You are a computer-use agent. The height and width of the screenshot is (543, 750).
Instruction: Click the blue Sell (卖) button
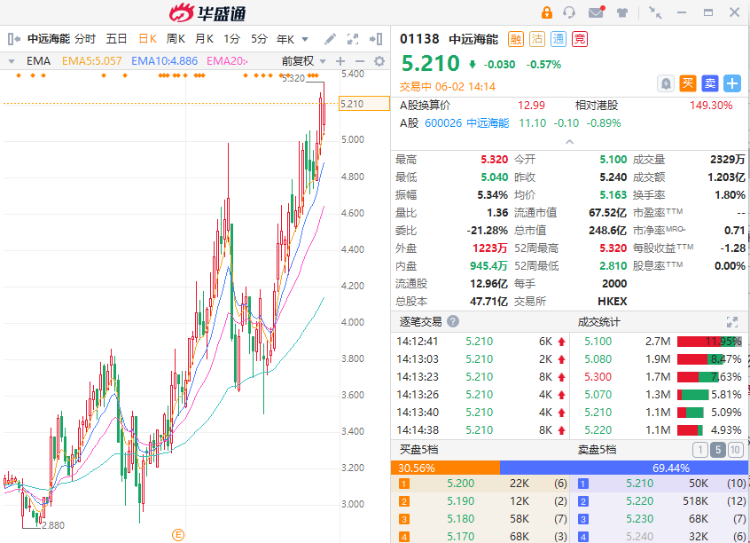click(710, 84)
